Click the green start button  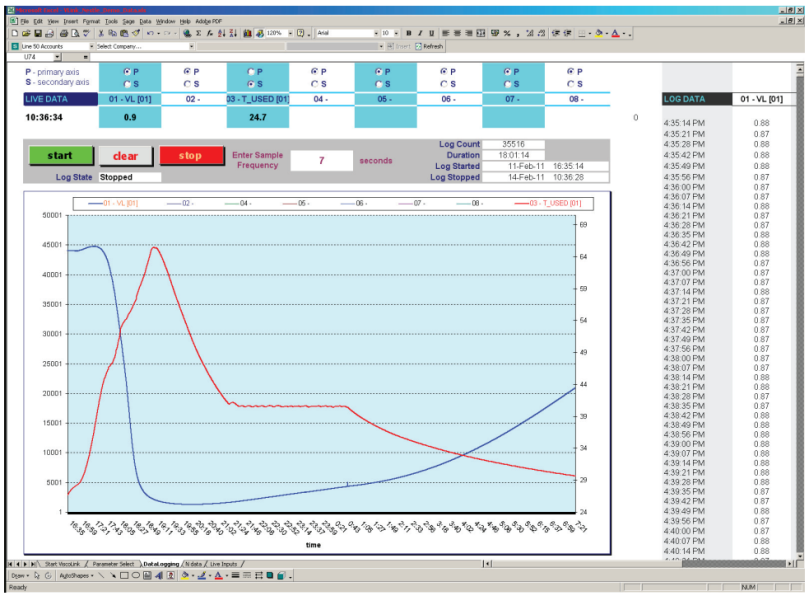[61, 155]
